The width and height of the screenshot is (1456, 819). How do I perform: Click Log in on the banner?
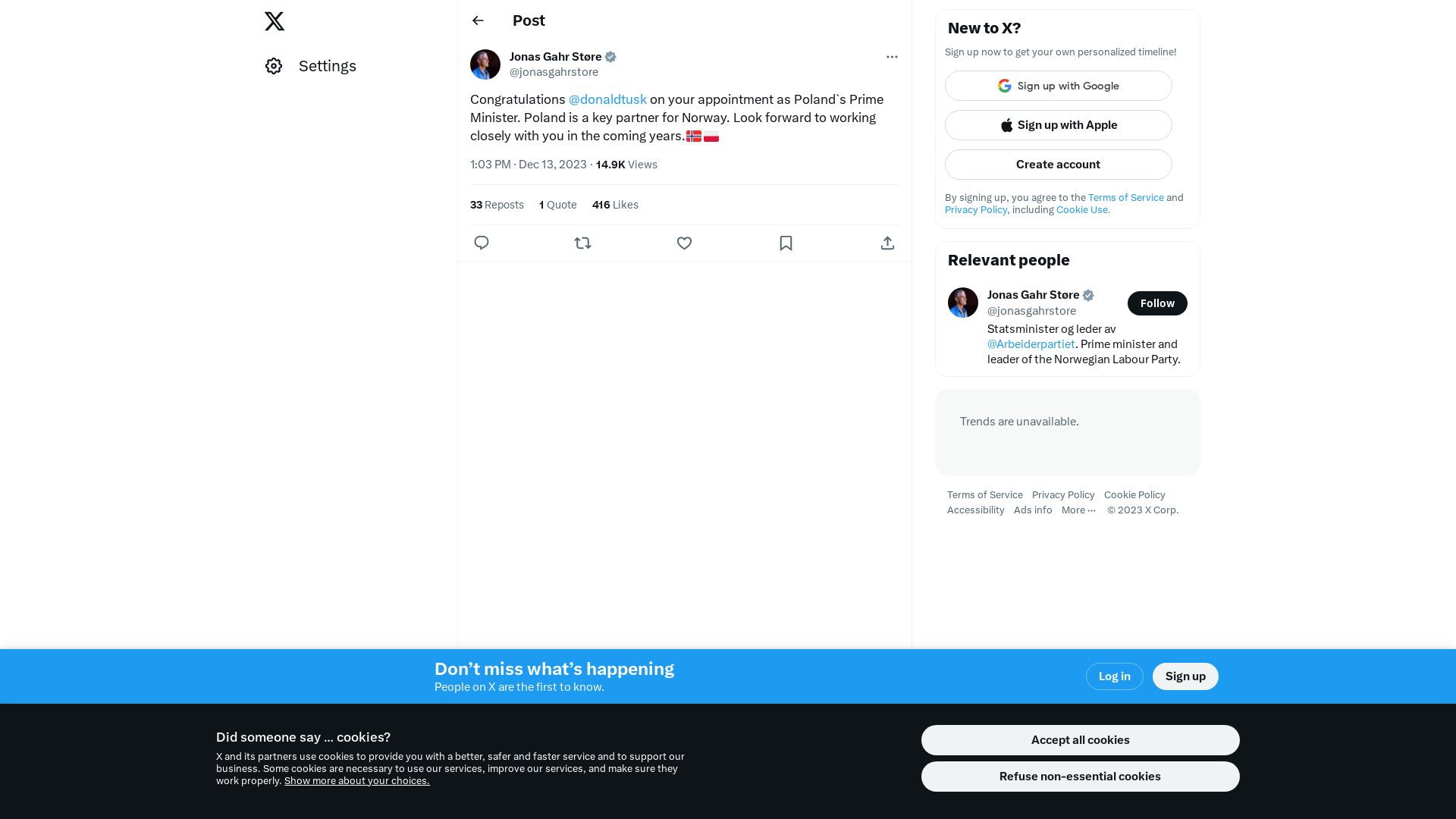[x=1115, y=676]
